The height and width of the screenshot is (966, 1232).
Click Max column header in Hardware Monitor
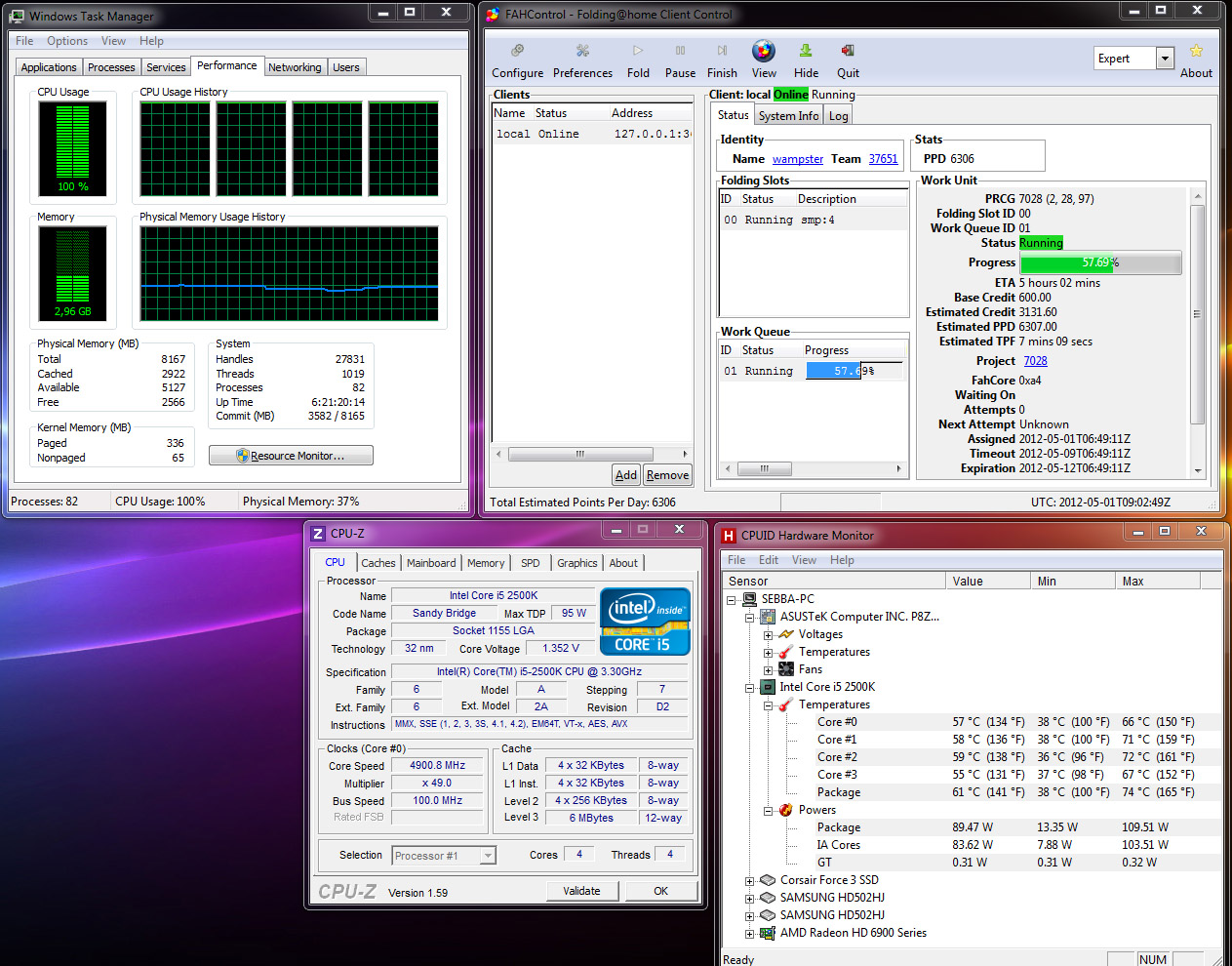1158,582
